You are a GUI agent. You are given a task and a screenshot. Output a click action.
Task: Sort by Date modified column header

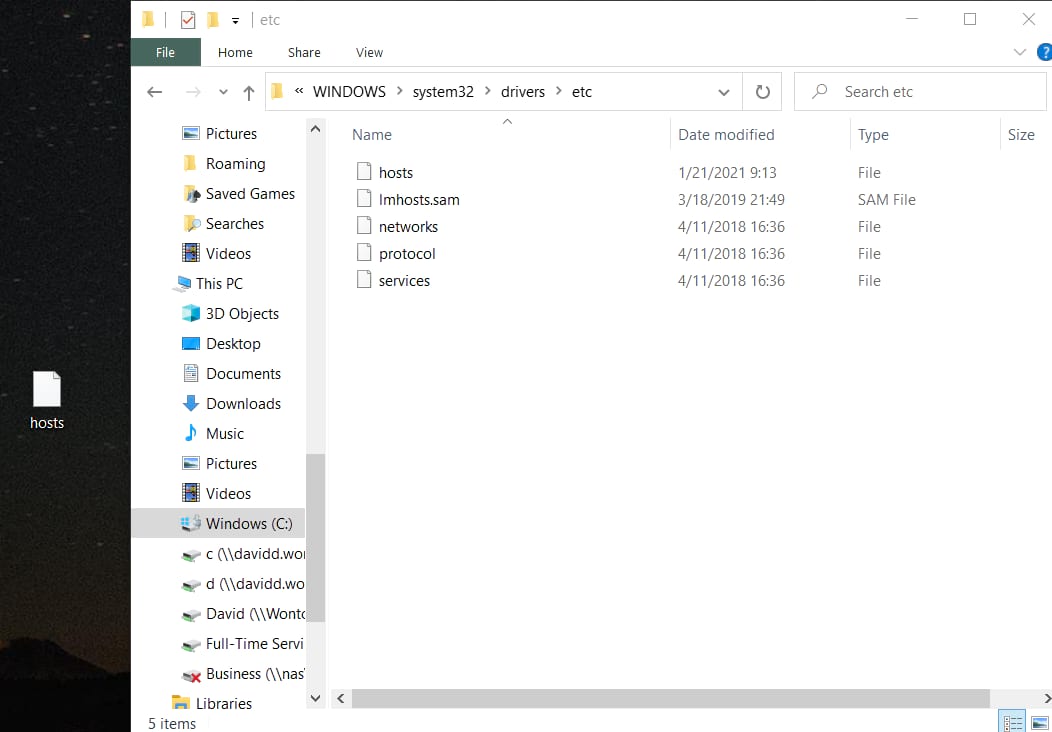pyautogui.click(x=726, y=135)
